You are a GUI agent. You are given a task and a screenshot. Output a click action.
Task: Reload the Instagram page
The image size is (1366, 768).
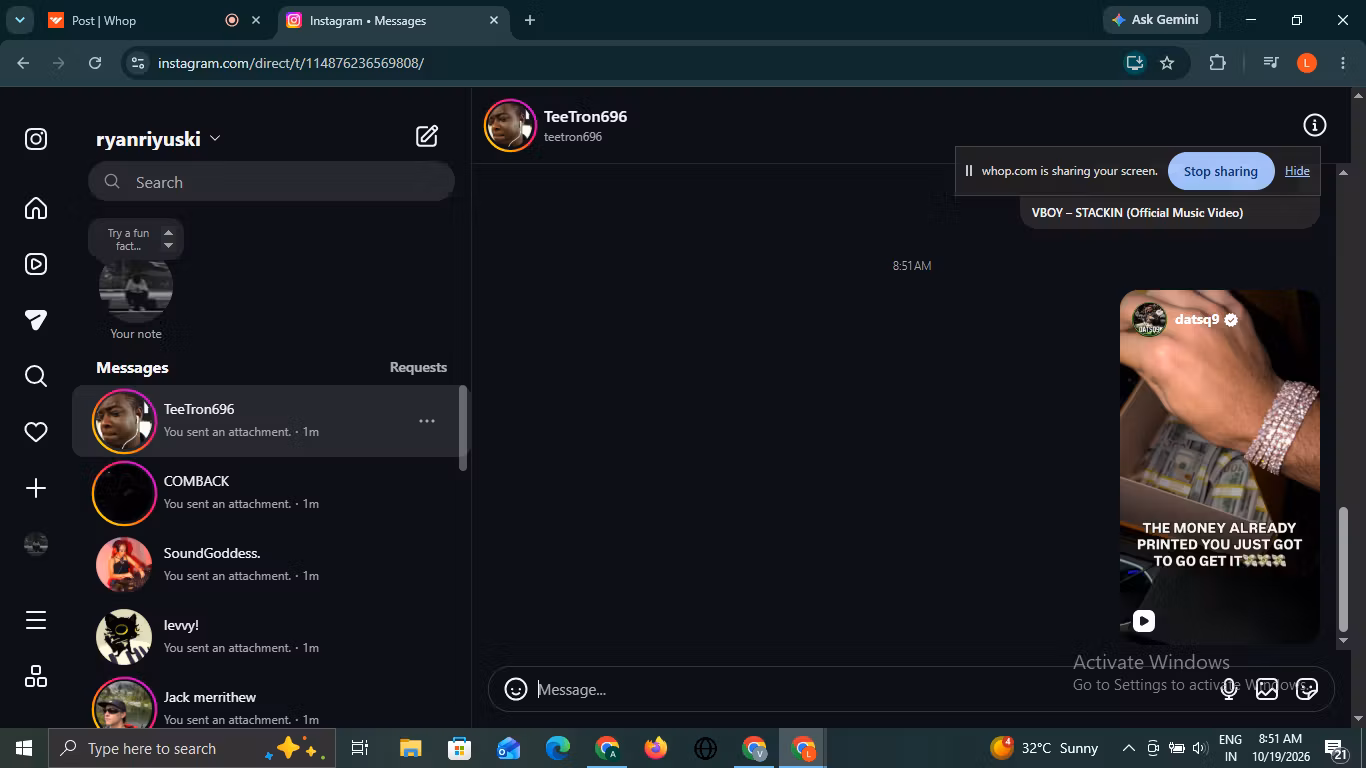95,63
